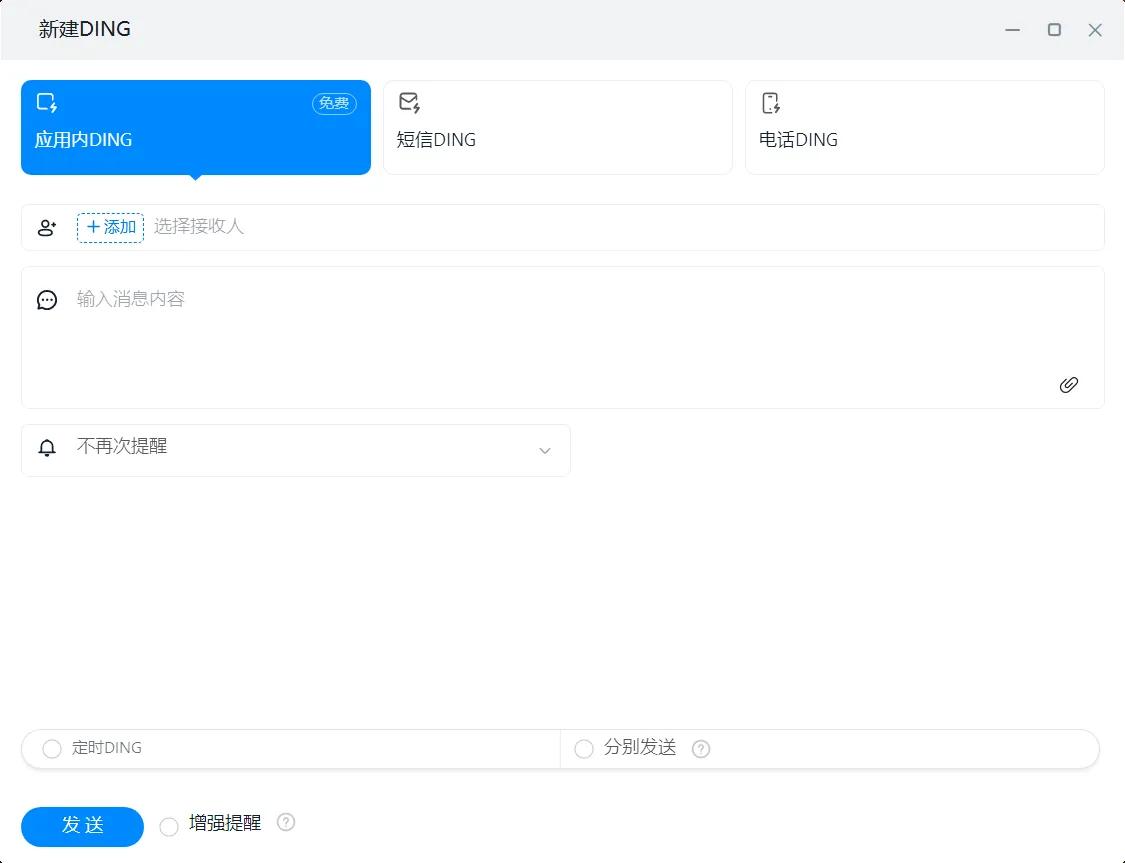Expand the reminder frequency chevron
The height and width of the screenshot is (863, 1125).
545,450
